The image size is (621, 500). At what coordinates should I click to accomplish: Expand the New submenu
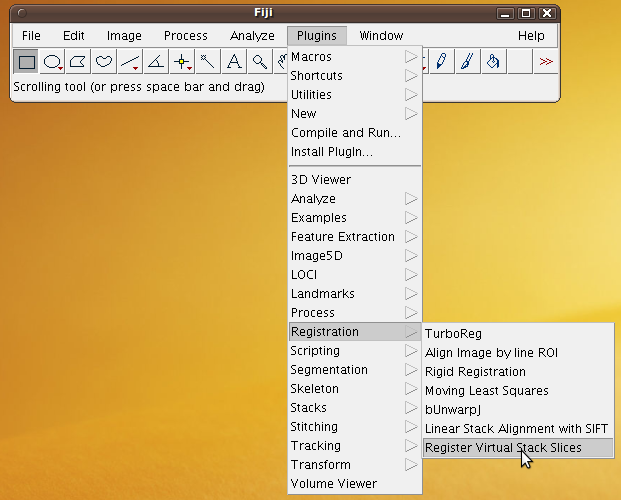(354, 114)
